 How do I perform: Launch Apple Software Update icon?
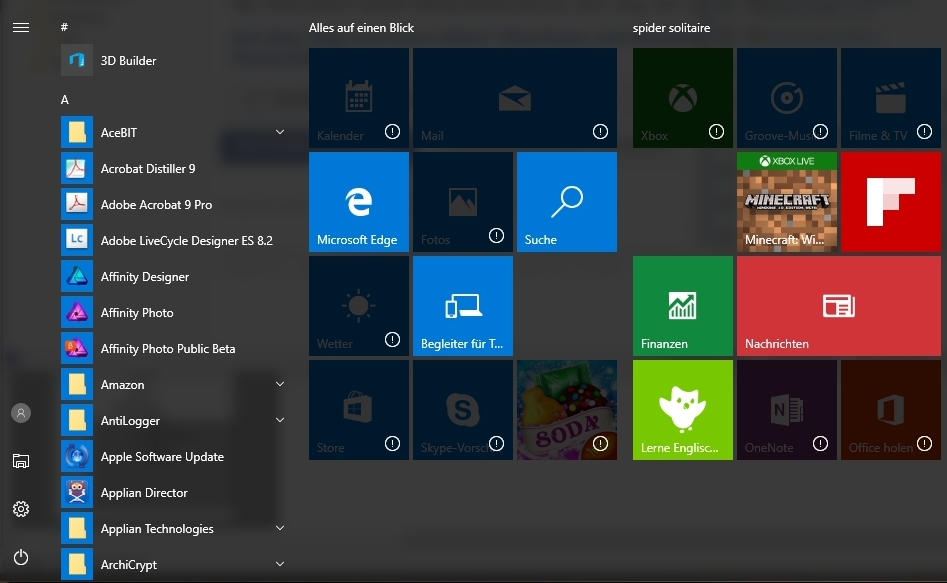[x=77, y=457]
